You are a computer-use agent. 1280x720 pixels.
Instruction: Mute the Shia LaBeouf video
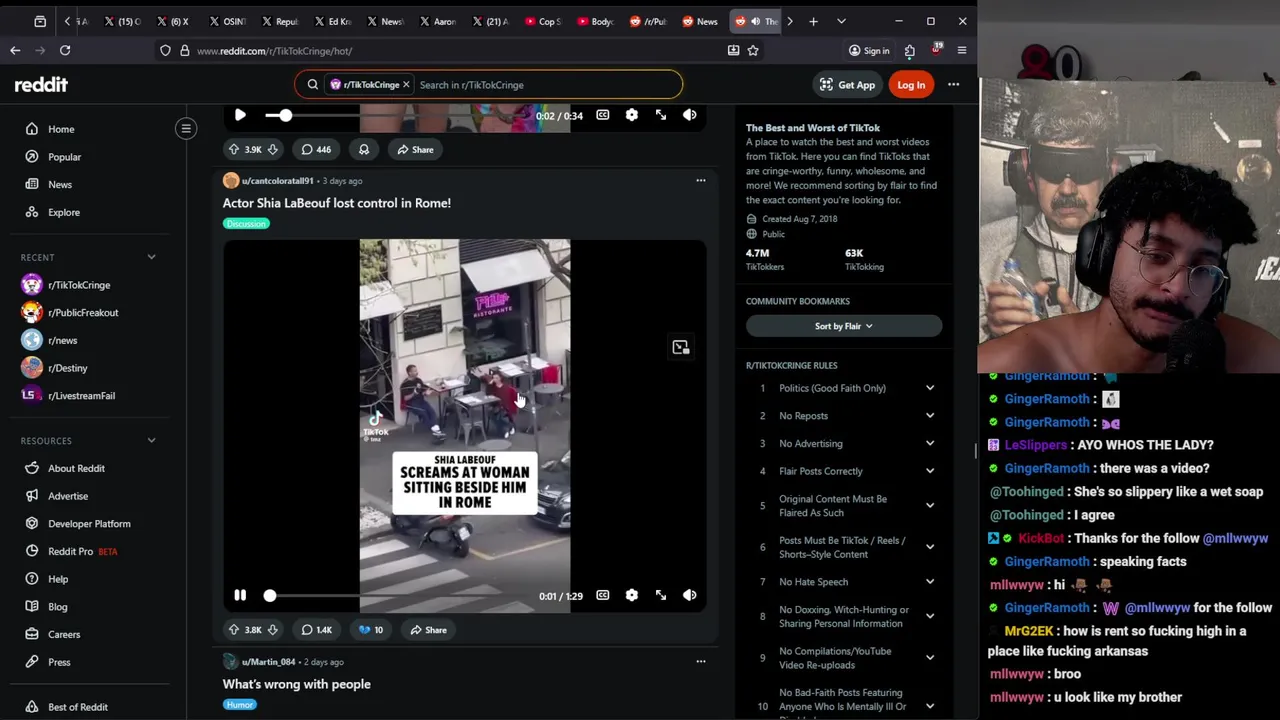690,595
